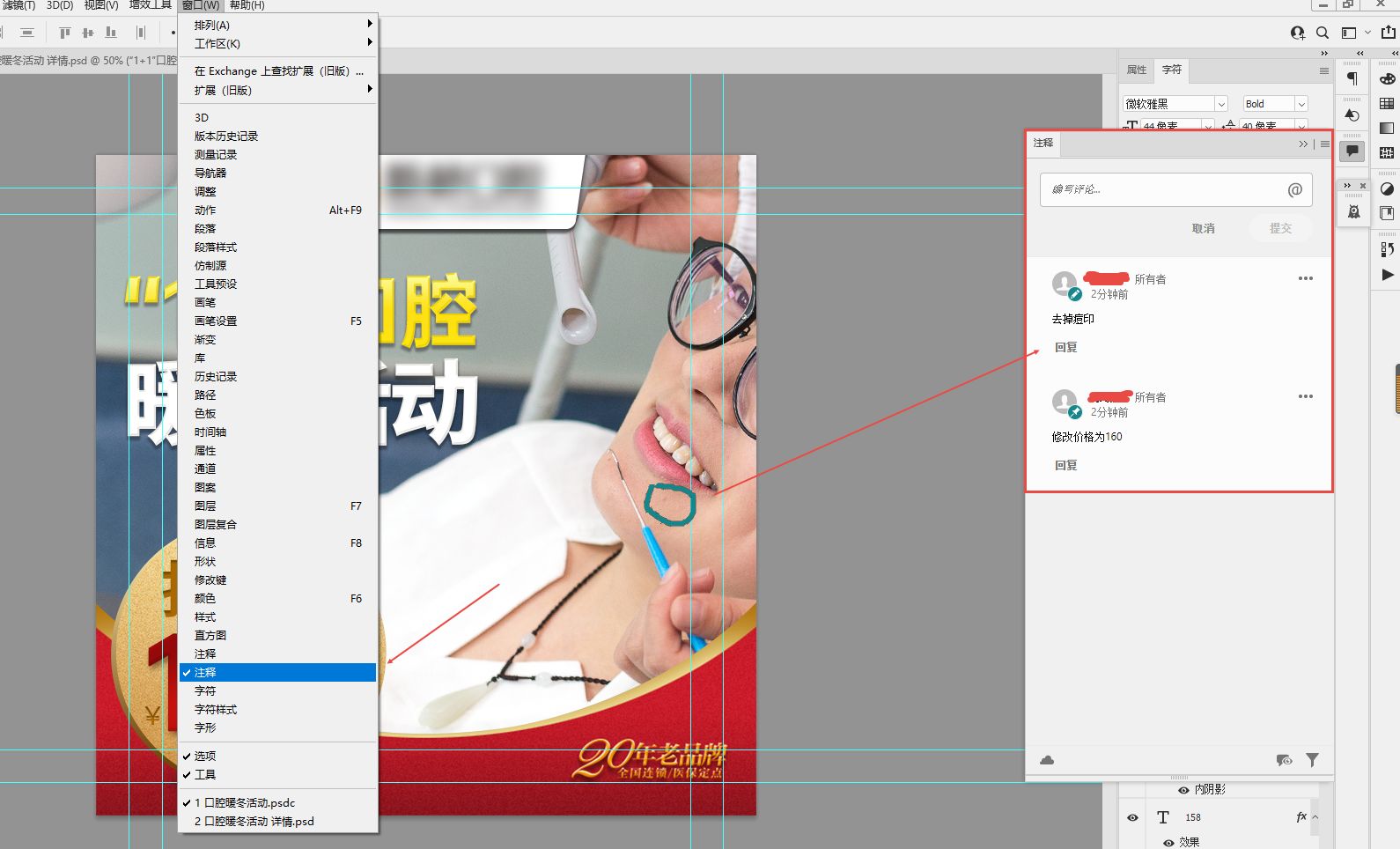Toggle the Comments panel speech-bubble icon

point(1352,151)
